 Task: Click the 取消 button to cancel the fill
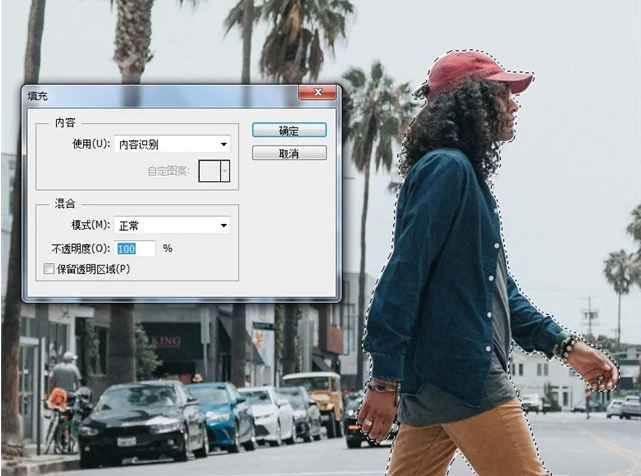[289, 153]
